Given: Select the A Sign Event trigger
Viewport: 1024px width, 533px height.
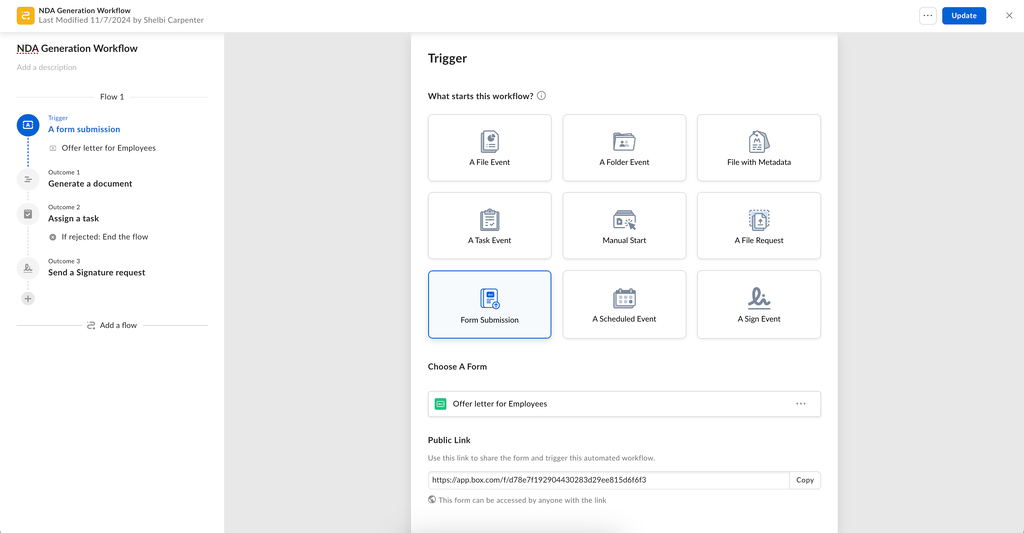Looking at the screenshot, I should pyautogui.click(x=758, y=305).
